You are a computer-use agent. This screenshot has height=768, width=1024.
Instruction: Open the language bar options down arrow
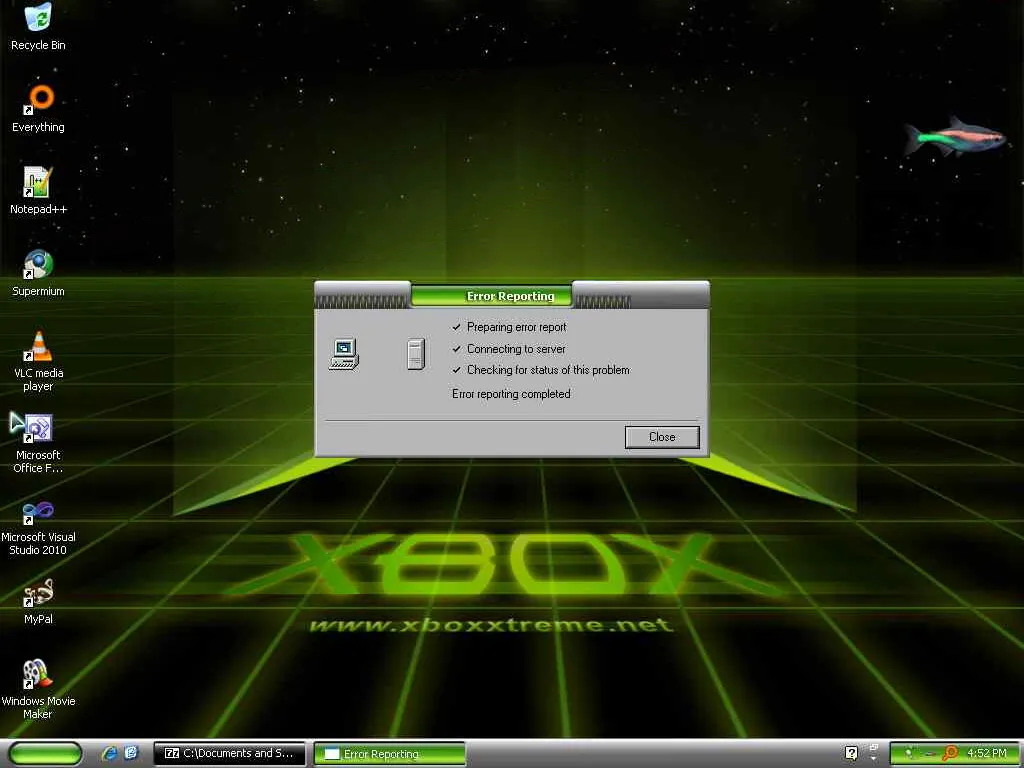(x=874, y=759)
